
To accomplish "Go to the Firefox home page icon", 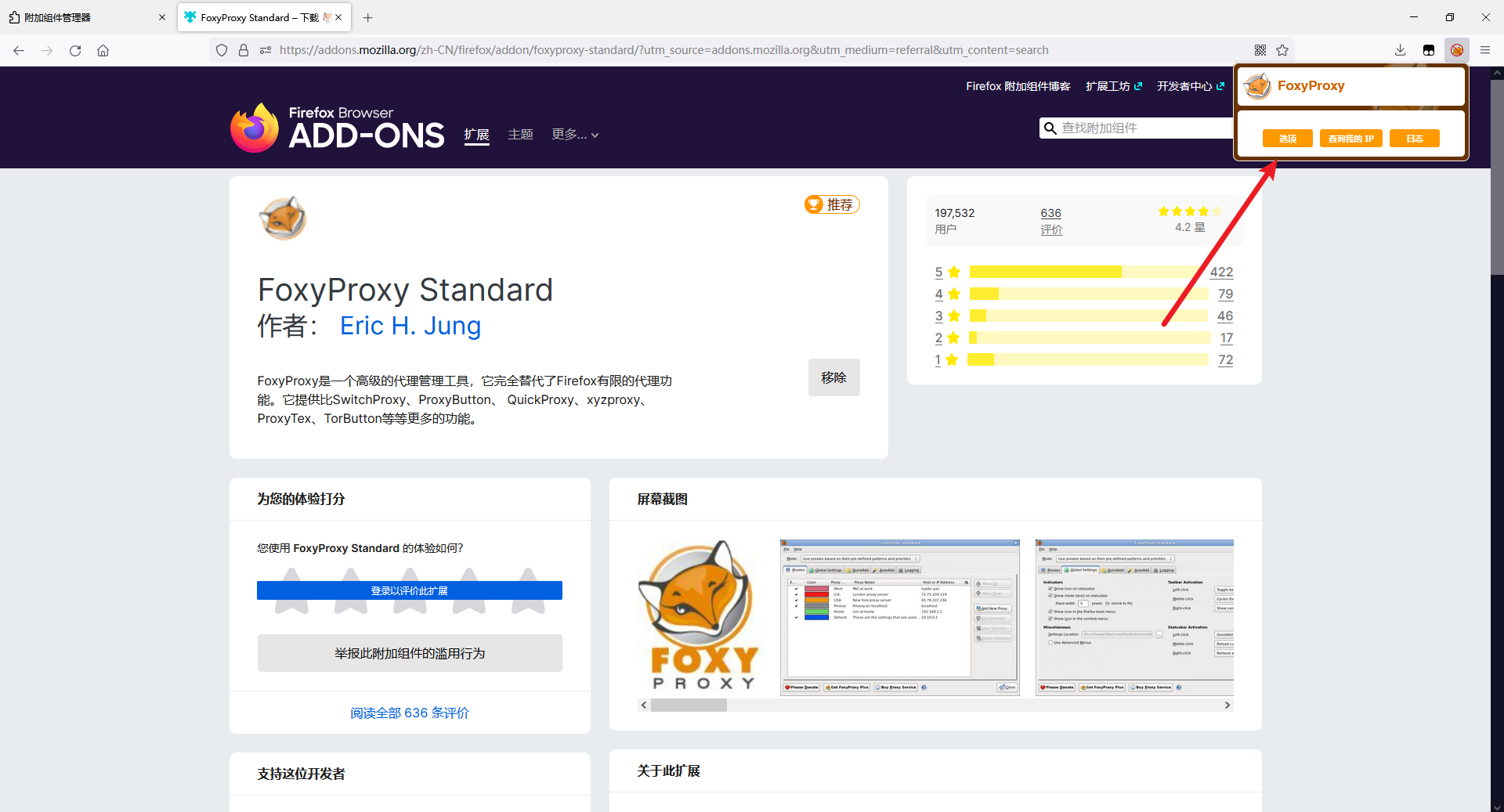I will [103, 50].
